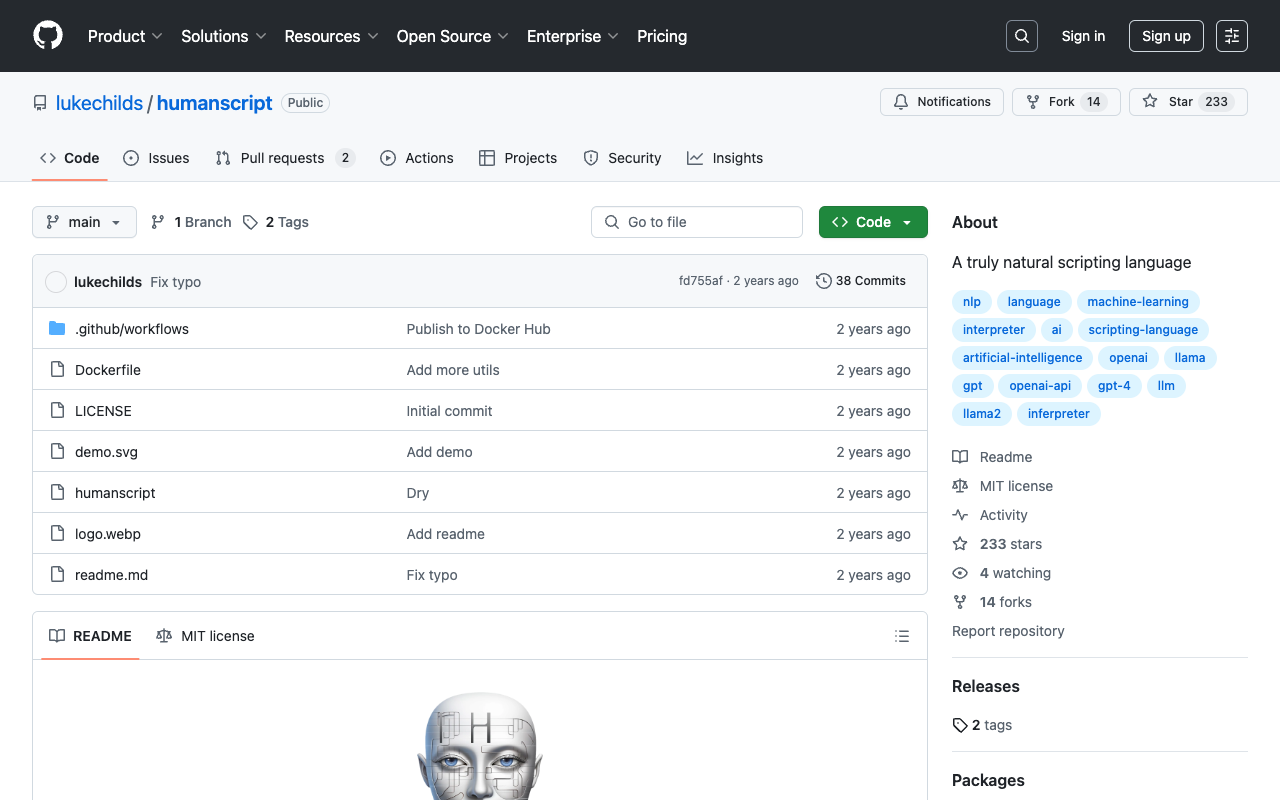
Task: Open the logo.webp file
Action: click(x=108, y=534)
